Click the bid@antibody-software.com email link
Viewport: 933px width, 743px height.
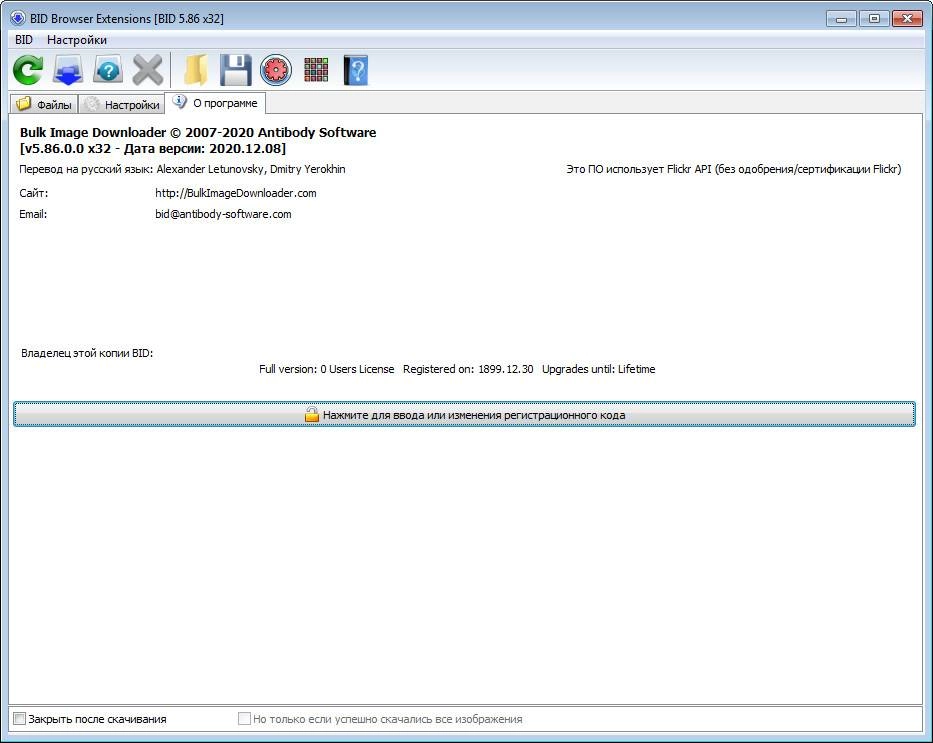(x=223, y=214)
